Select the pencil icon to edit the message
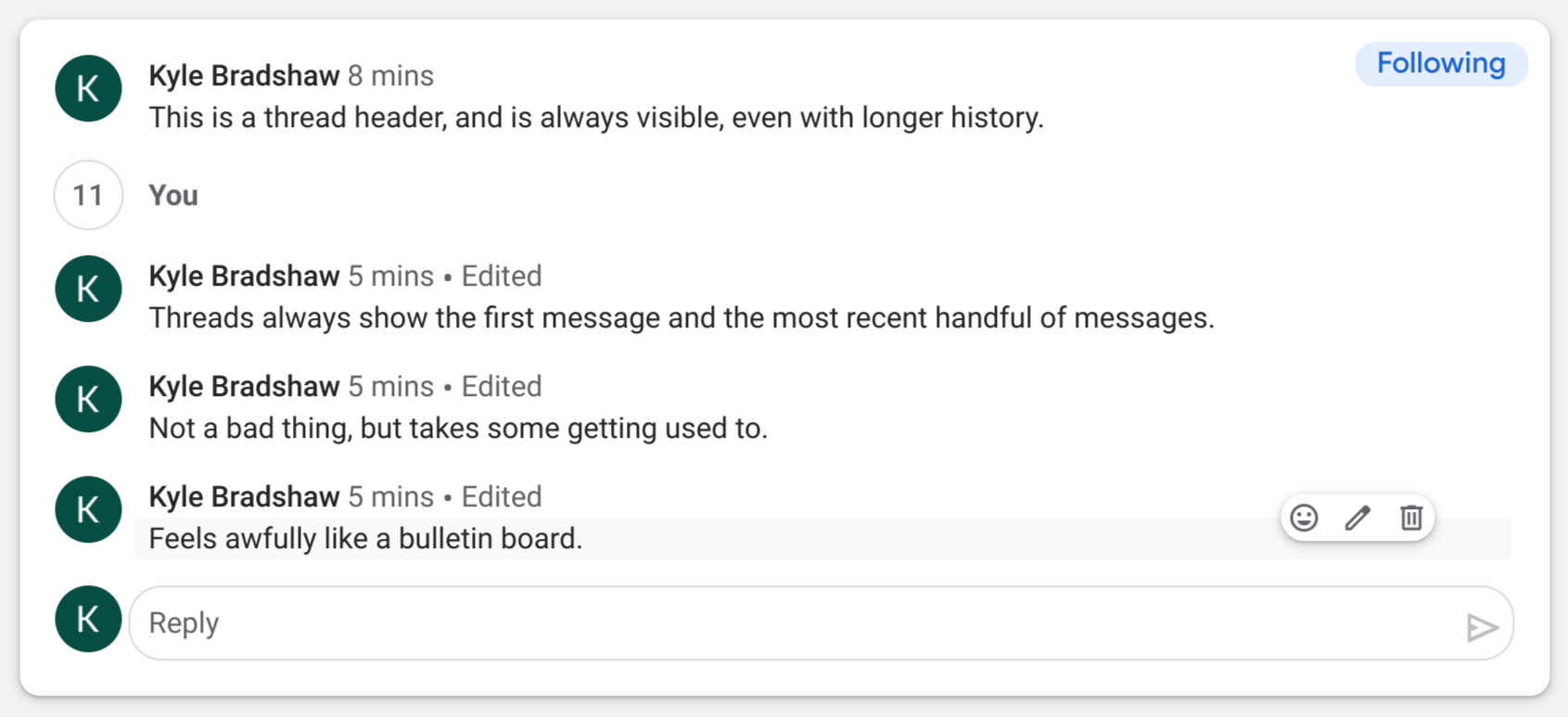 point(1357,518)
